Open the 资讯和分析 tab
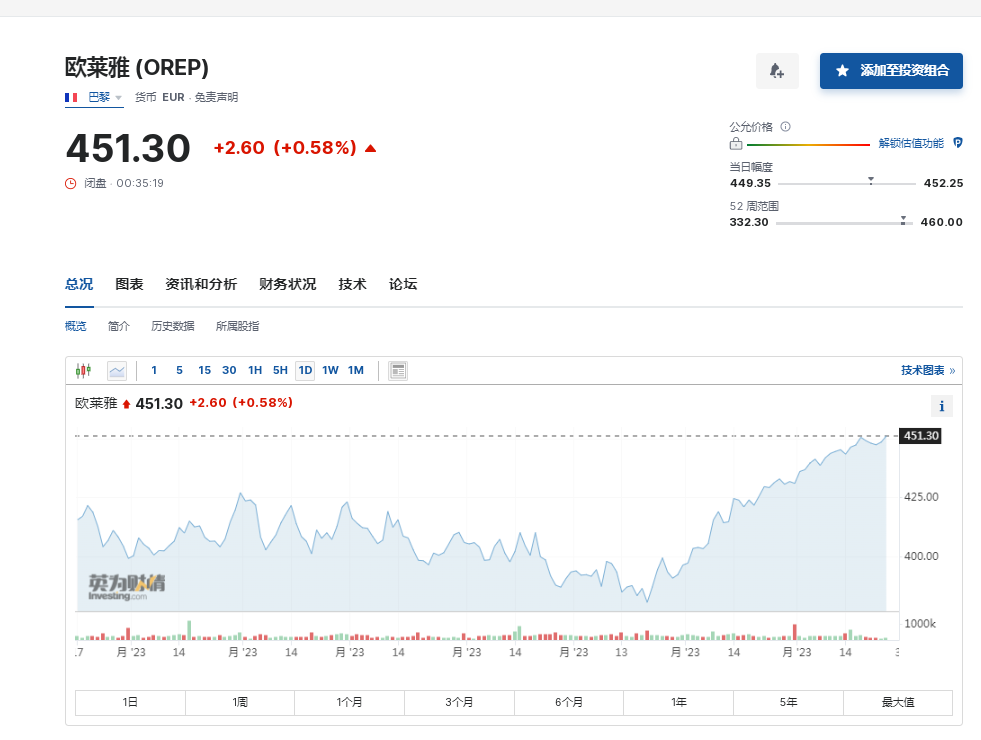This screenshot has height=740, width=981. 201,285
